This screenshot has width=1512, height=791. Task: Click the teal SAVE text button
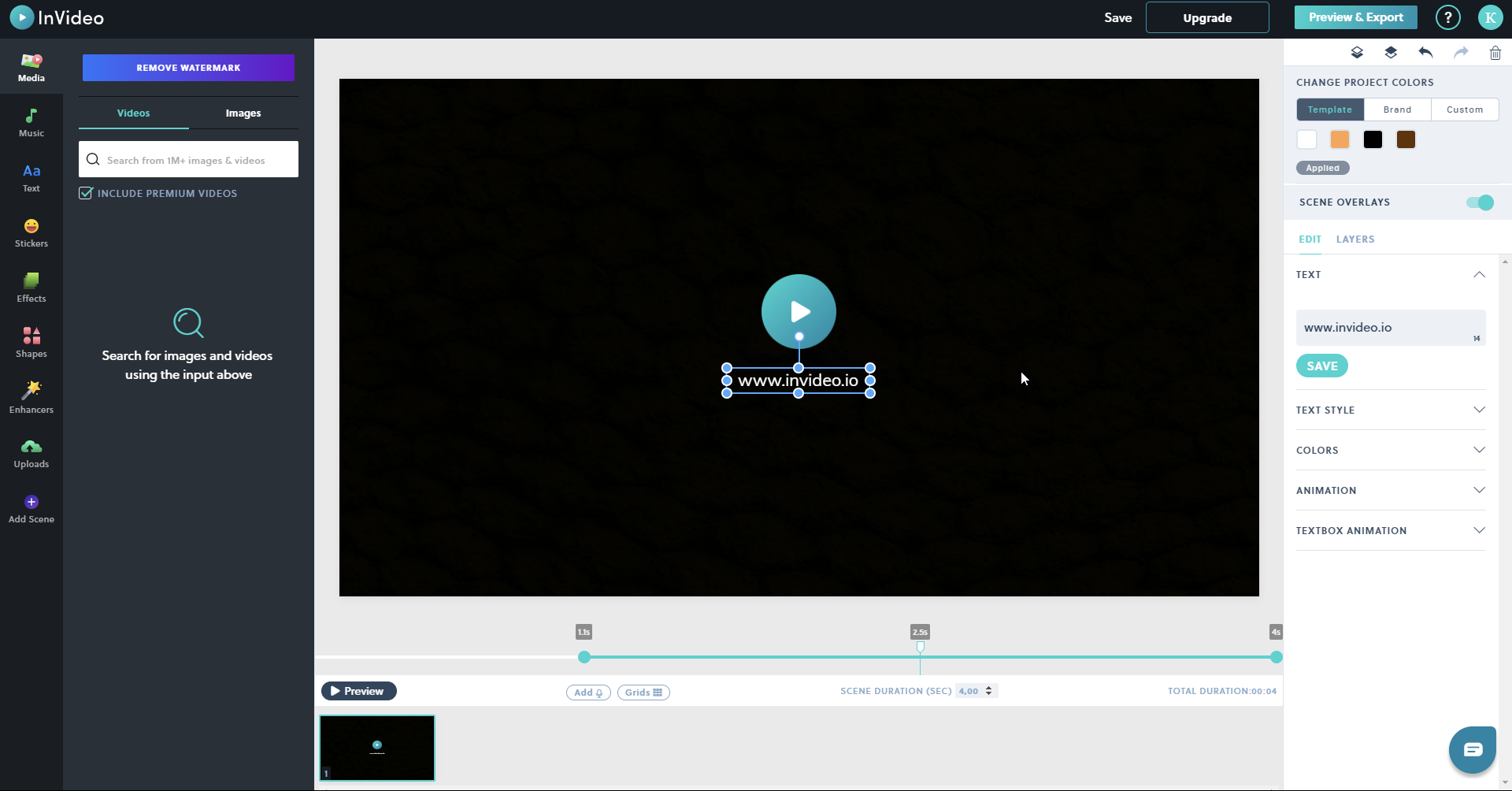1322,366
